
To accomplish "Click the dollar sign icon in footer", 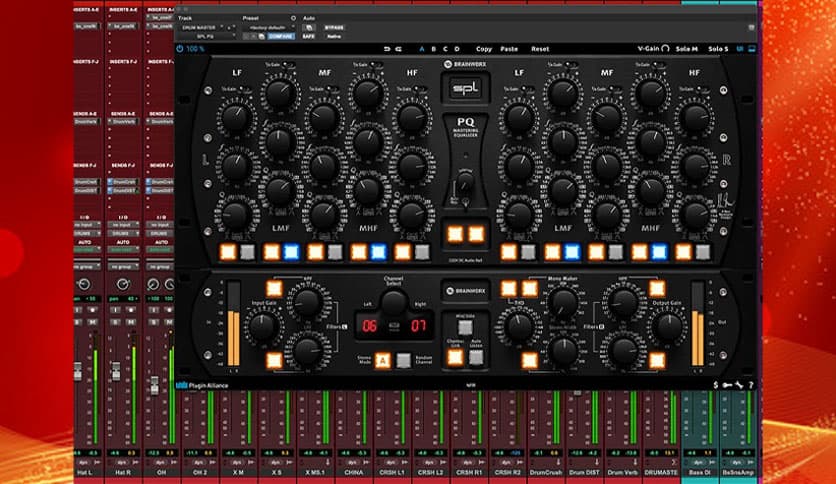I will coord(716,385).
